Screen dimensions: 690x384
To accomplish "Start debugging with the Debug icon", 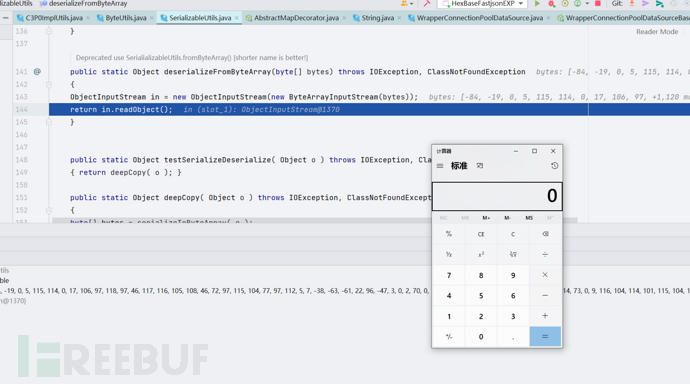I will point(551,4).
